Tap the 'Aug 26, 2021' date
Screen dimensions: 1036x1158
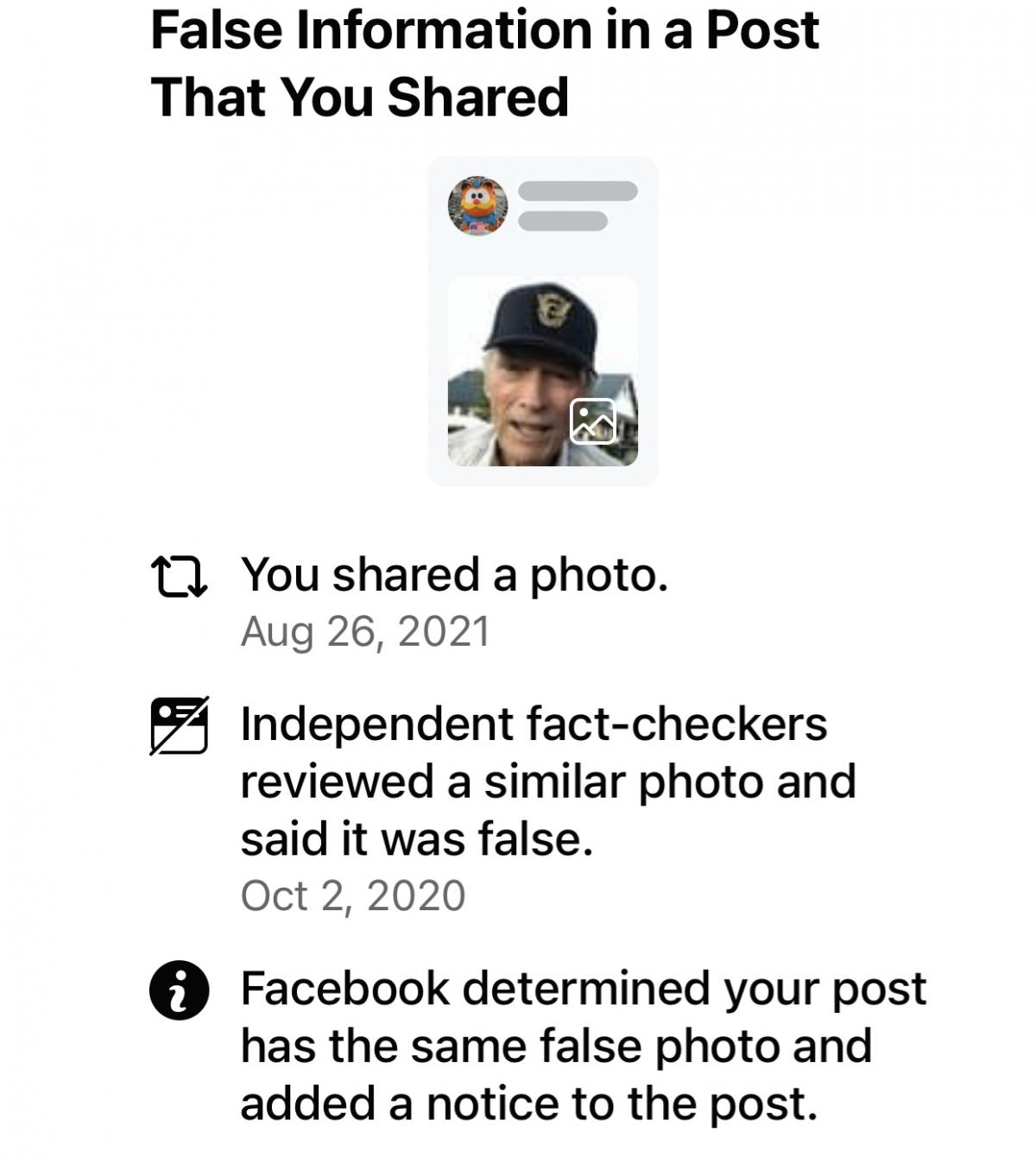click(365, 631)
